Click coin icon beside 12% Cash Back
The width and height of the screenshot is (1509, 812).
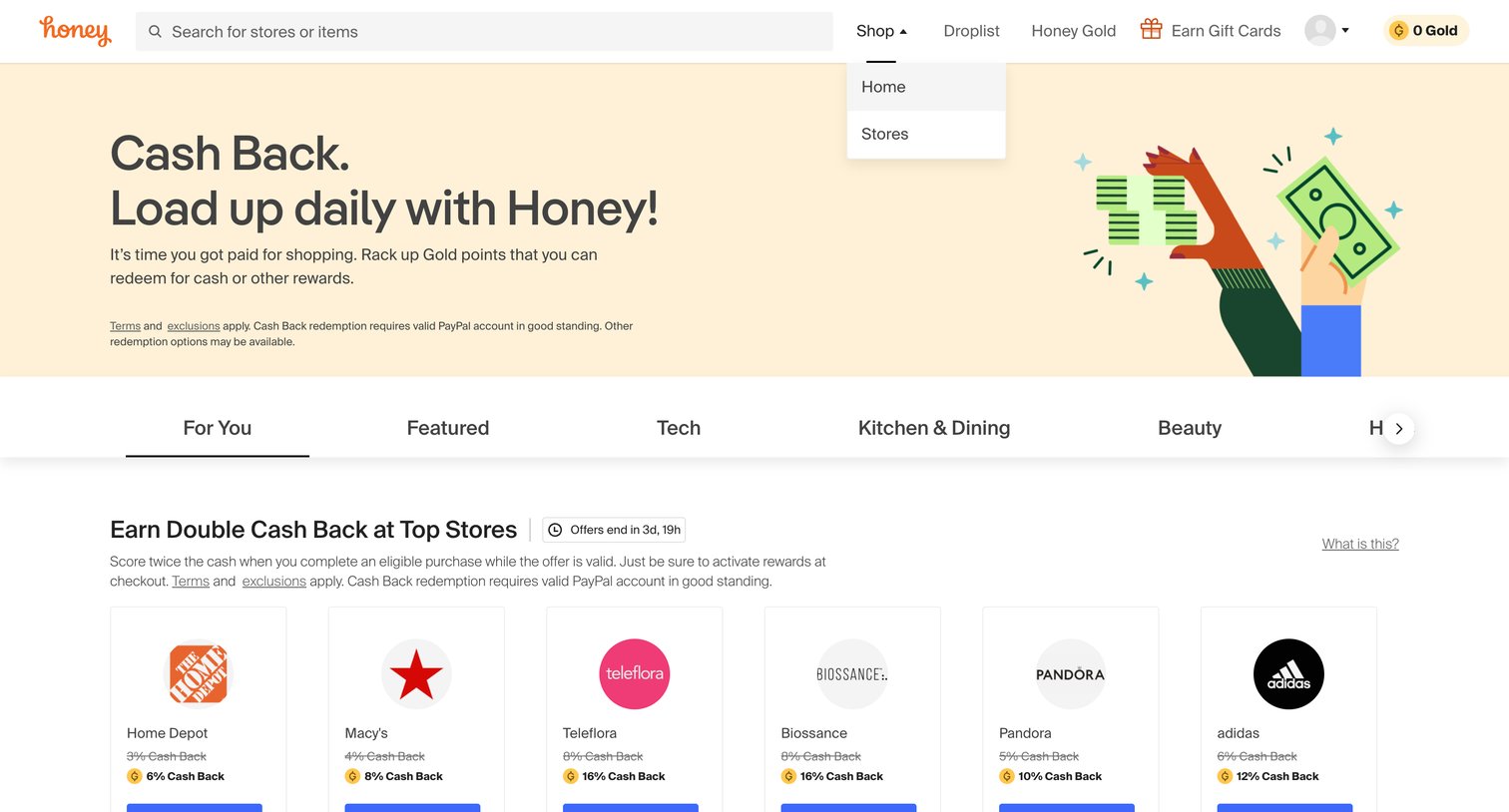(x=1225, y=776)
